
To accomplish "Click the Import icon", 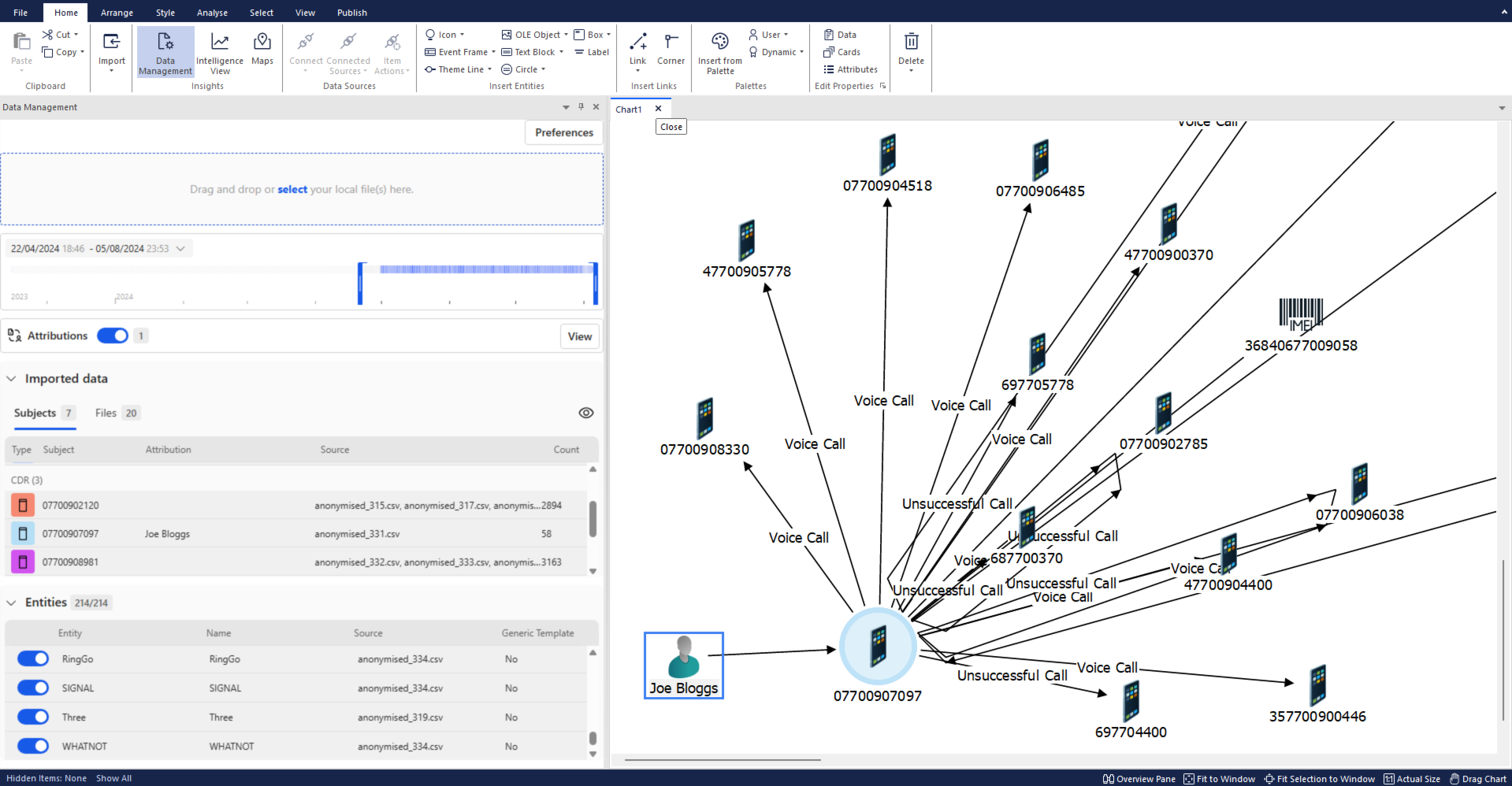I will [x=112, y=49].
